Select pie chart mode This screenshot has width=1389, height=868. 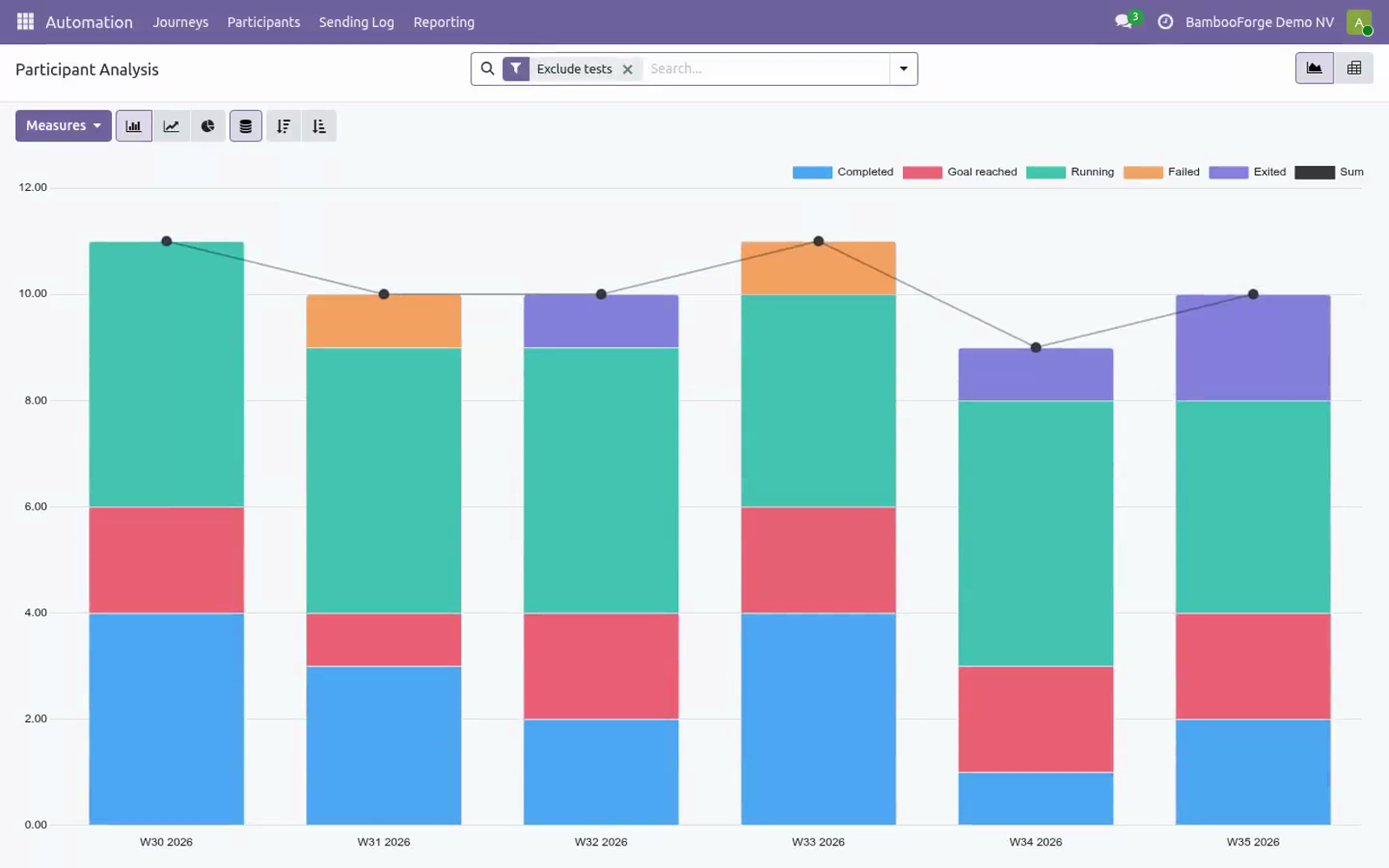(207, 126)
